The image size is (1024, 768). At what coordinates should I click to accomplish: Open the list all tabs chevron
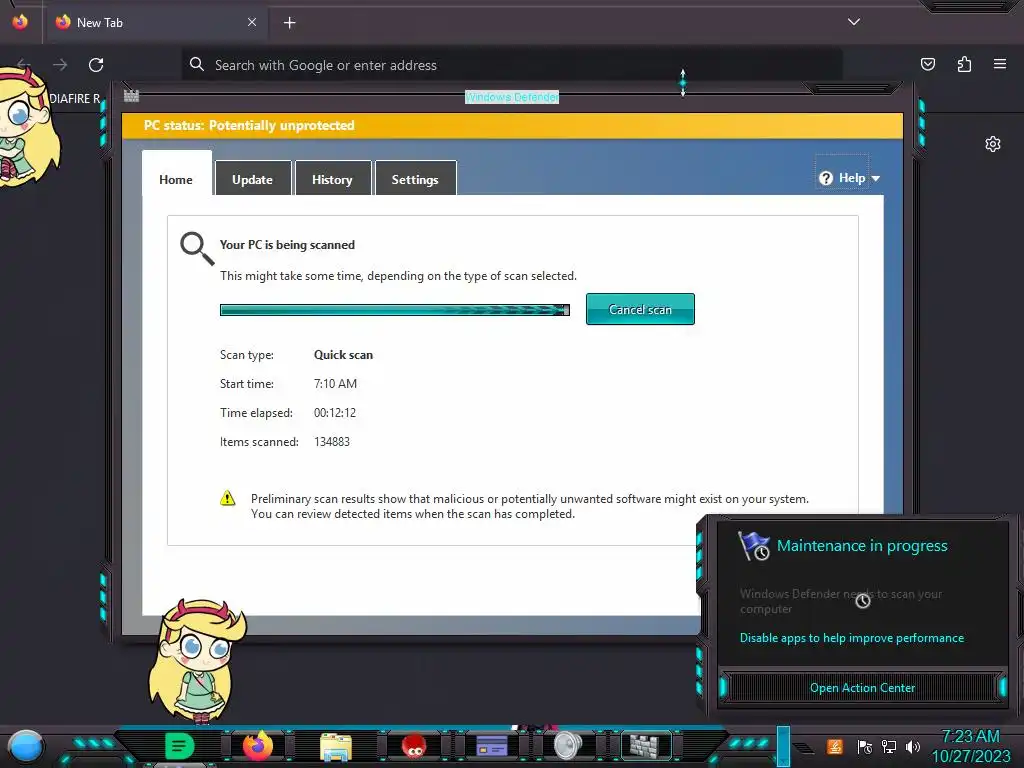(854, 22)
